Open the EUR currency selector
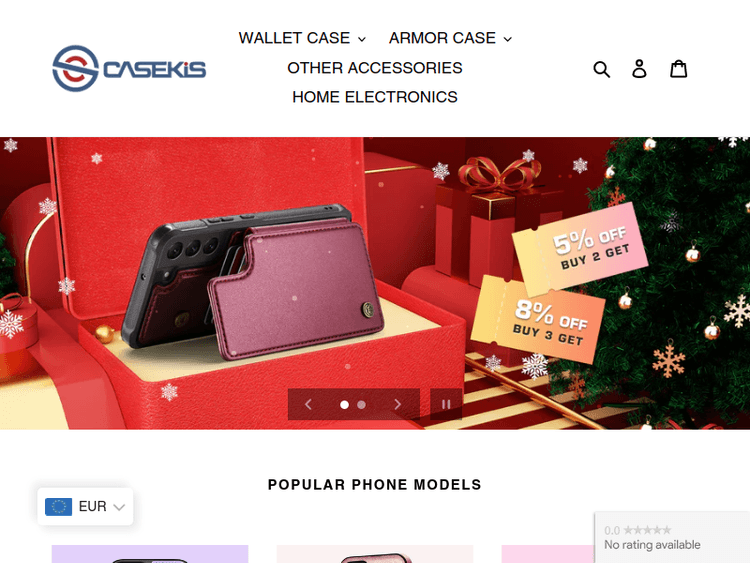This screenshot has height=563, width=750. pos(85,507)
